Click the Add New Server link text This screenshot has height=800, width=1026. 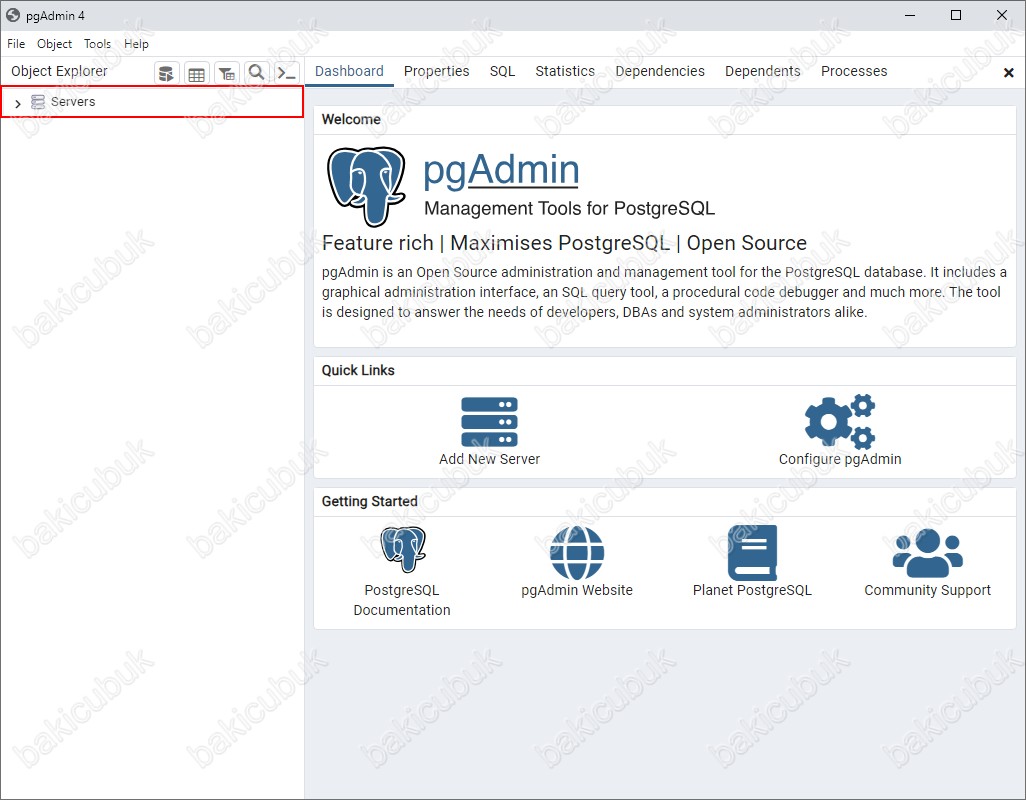[x=489, y=459]
